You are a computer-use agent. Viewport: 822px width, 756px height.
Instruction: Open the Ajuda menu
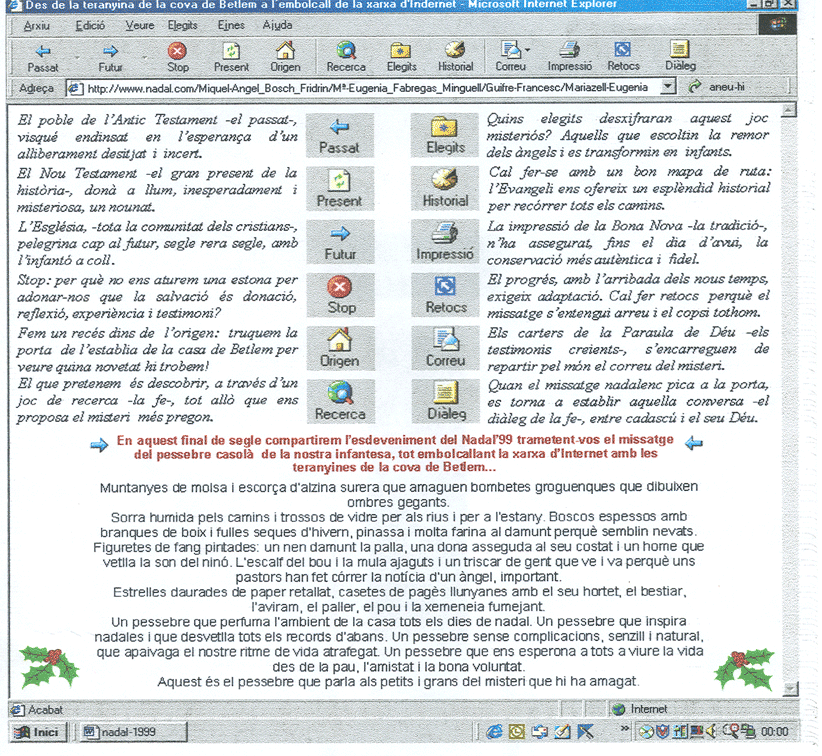point(277,25)
